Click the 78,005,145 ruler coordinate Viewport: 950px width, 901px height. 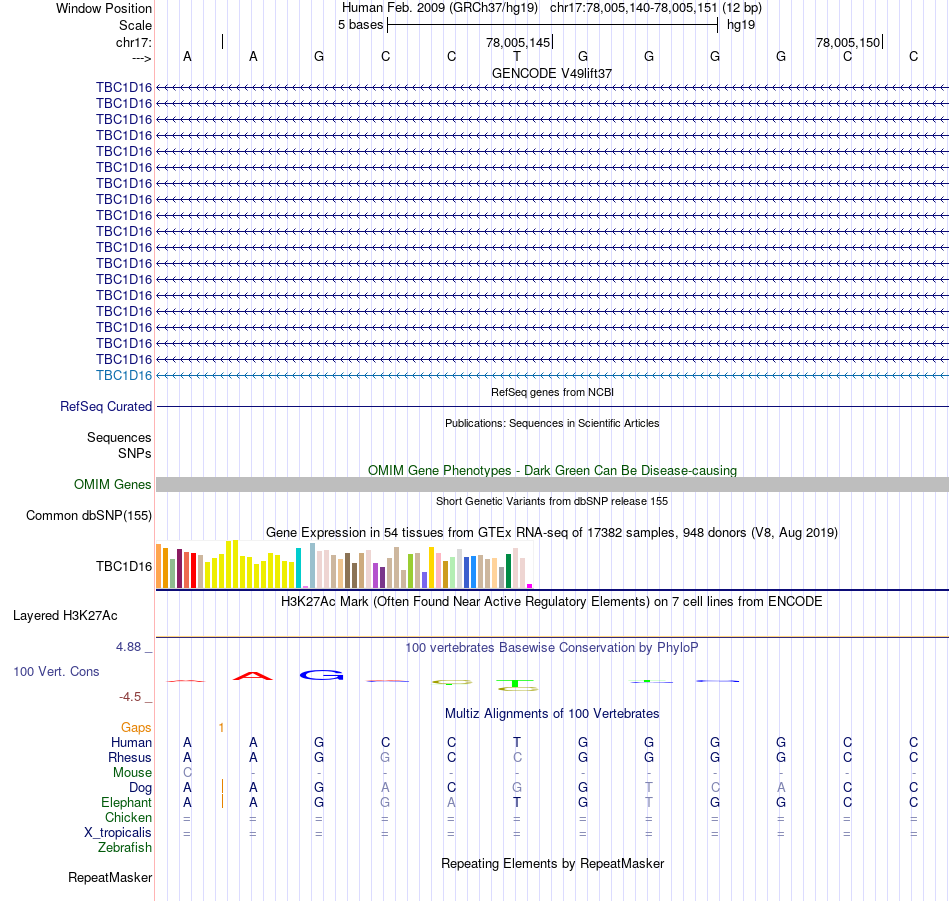point(518,42)
